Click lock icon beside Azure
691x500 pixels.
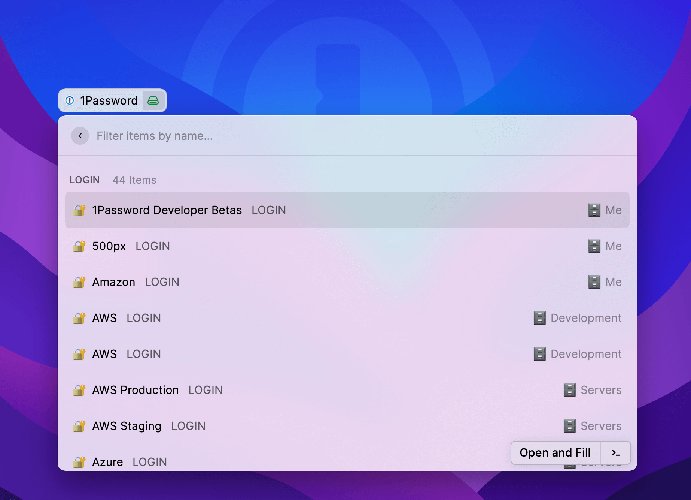click(79, 462)
